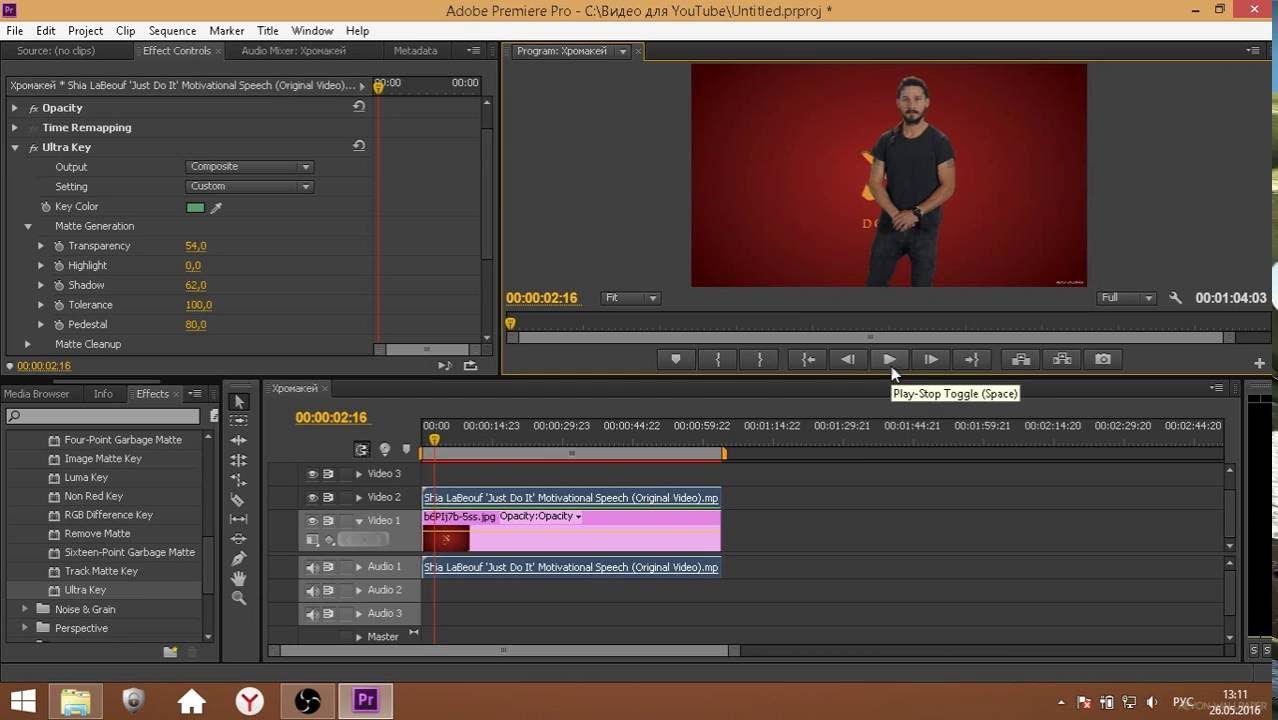Click the Mark Out button
This screenshot has height=720, width=1278.
760,359
